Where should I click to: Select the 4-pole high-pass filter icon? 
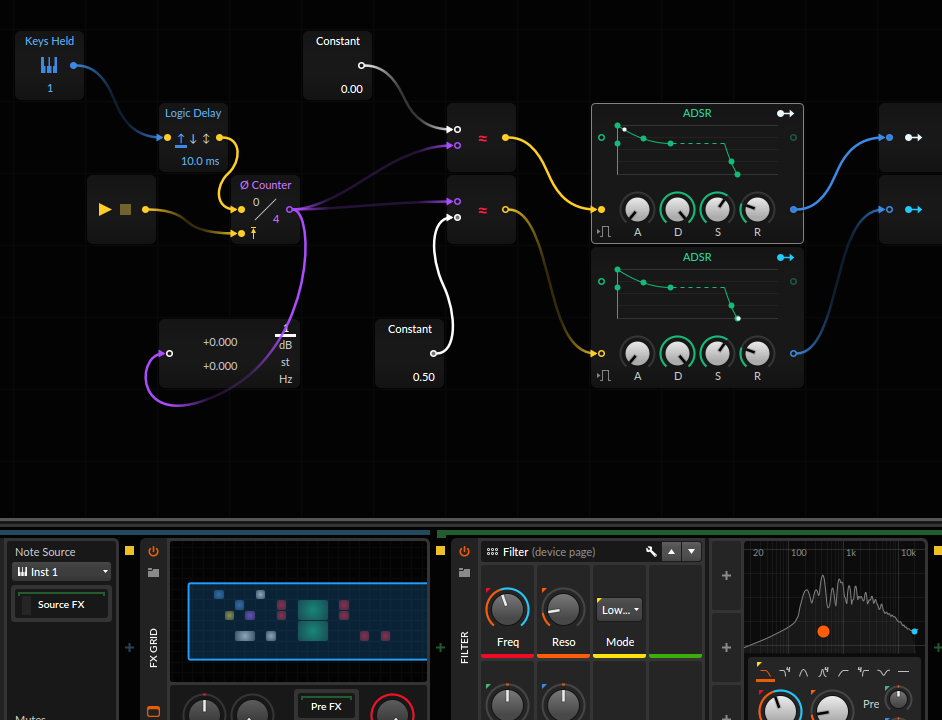[x=863, y=673]
